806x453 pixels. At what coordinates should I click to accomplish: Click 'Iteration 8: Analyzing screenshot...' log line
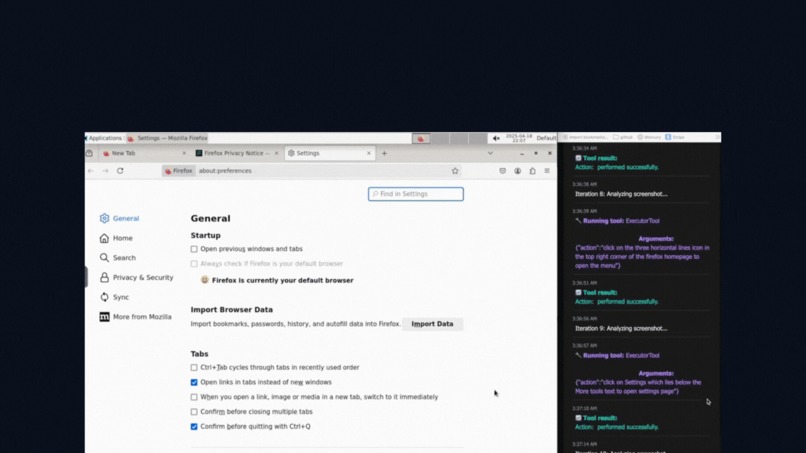pyautogui.click(x=621, y=194)
